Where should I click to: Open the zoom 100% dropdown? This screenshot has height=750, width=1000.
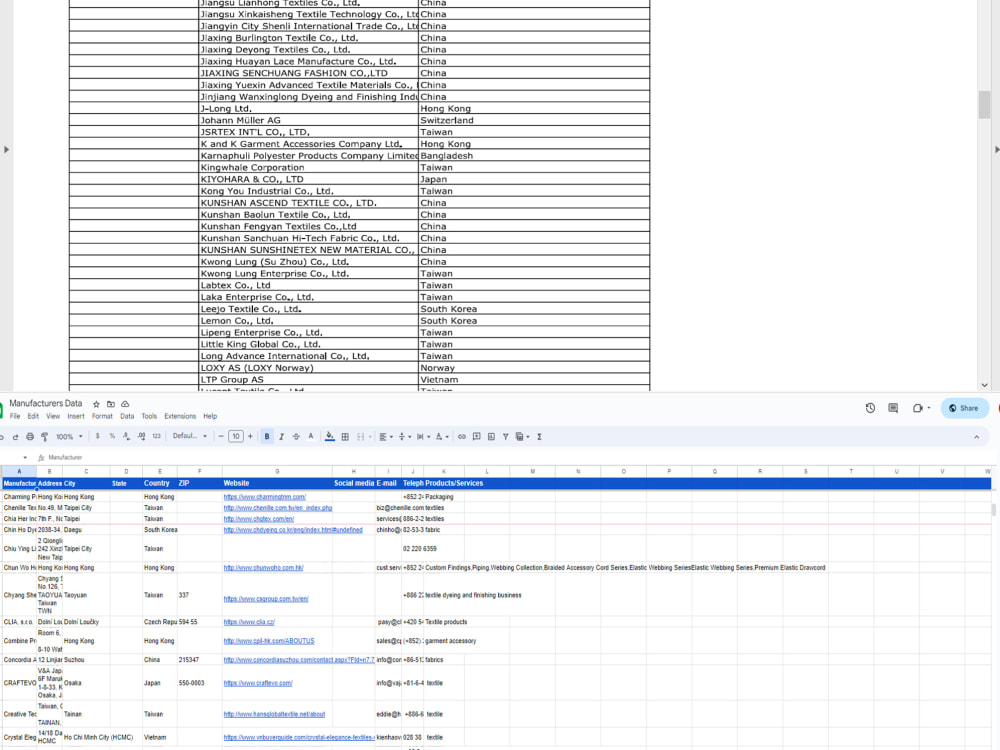coord(70,437)
